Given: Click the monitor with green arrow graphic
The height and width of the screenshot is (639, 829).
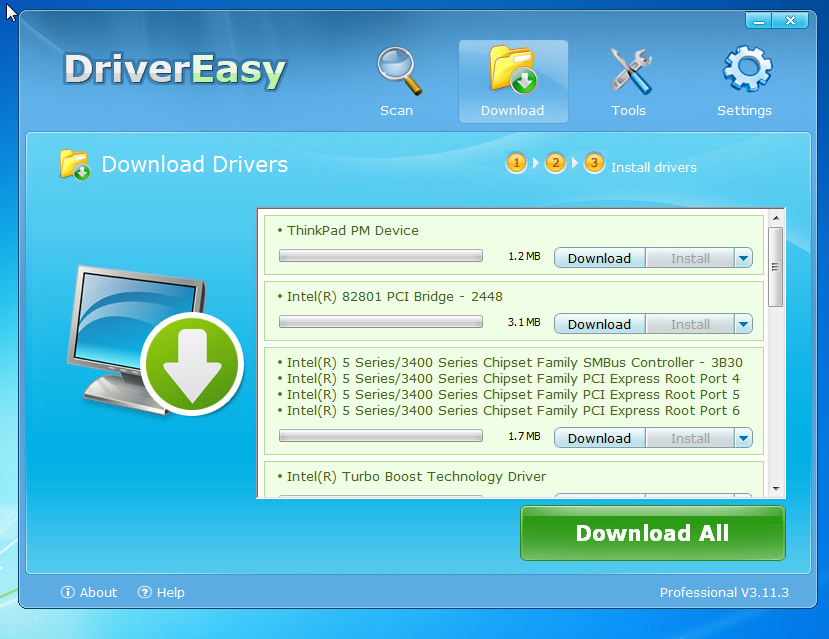Looking at the screenshot, I should click(155, 341).
